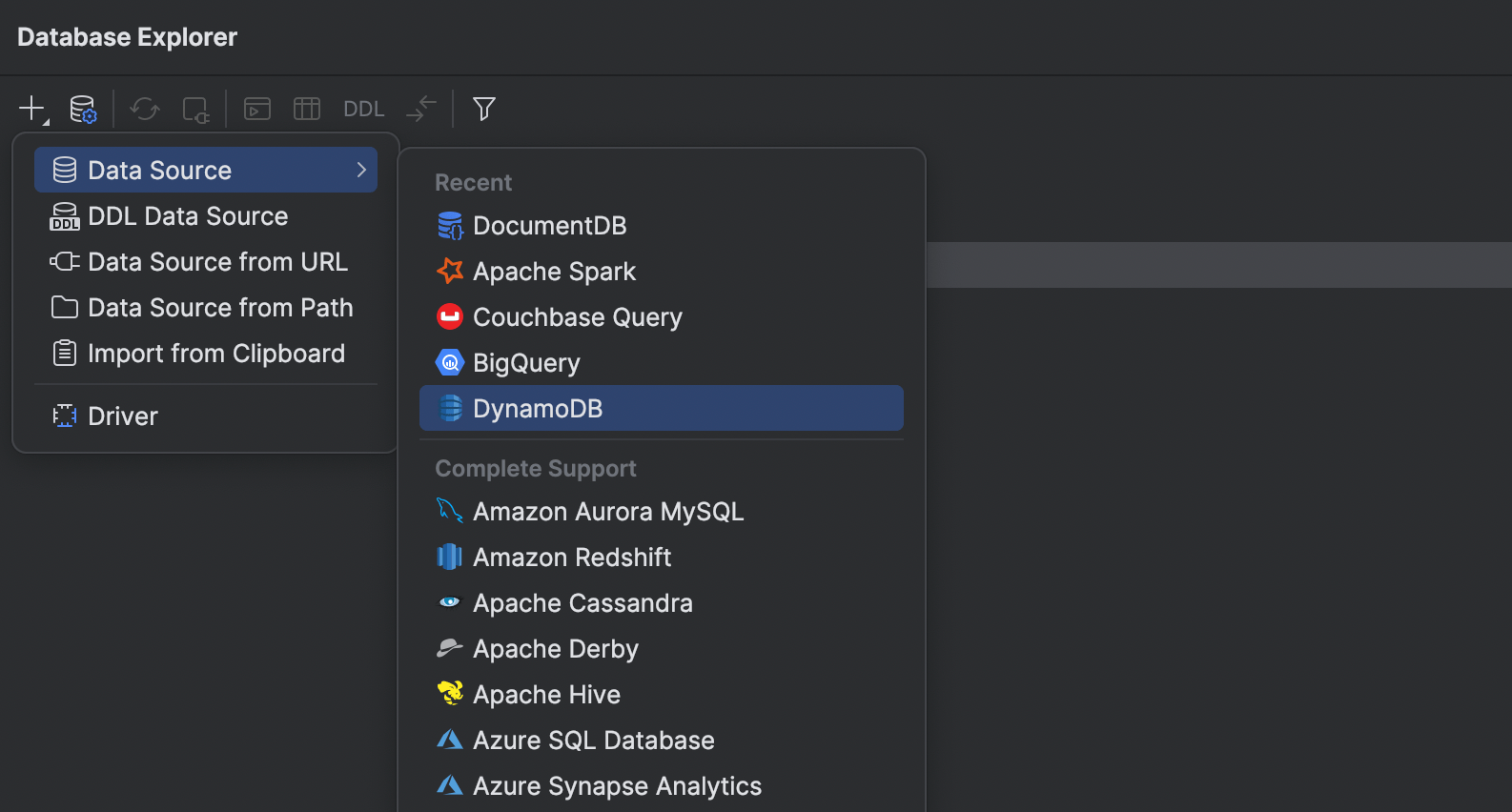Click the Refresh toolbar icon

pyautogui.click(x=145, y=109)
